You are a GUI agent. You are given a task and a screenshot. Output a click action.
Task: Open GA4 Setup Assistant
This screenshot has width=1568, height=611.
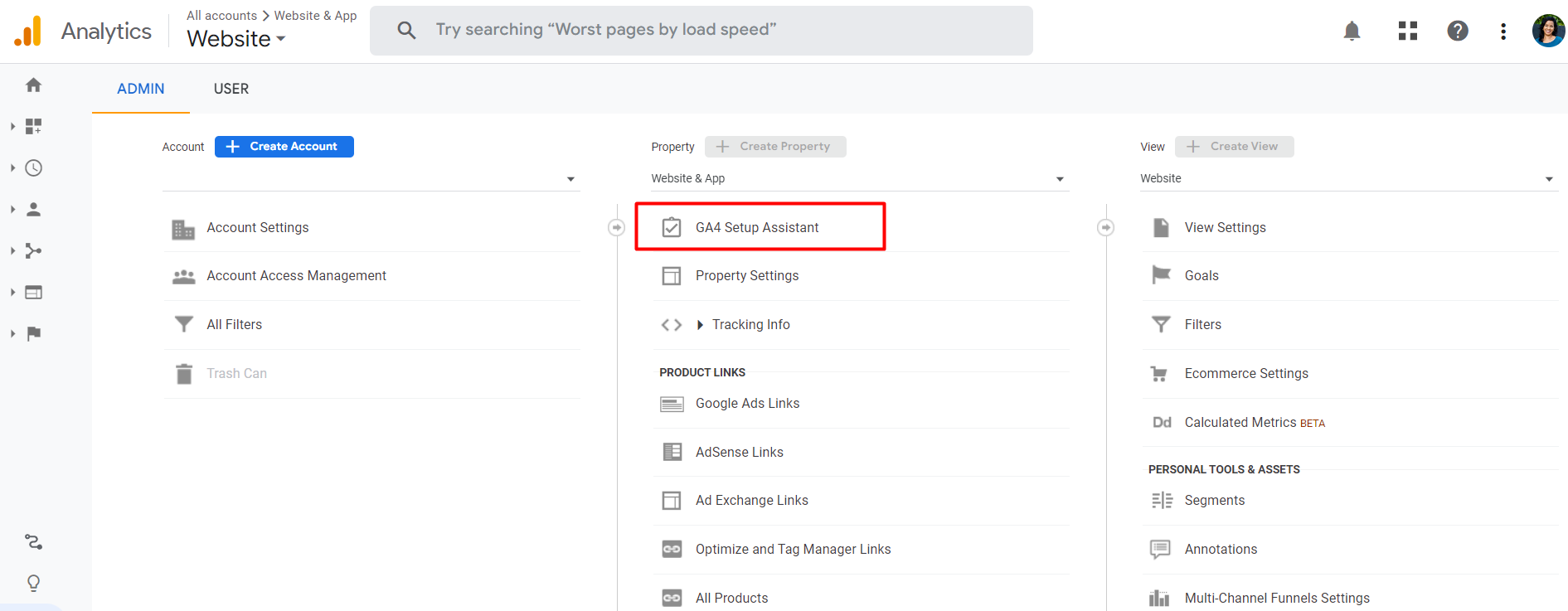click(756, 227)
